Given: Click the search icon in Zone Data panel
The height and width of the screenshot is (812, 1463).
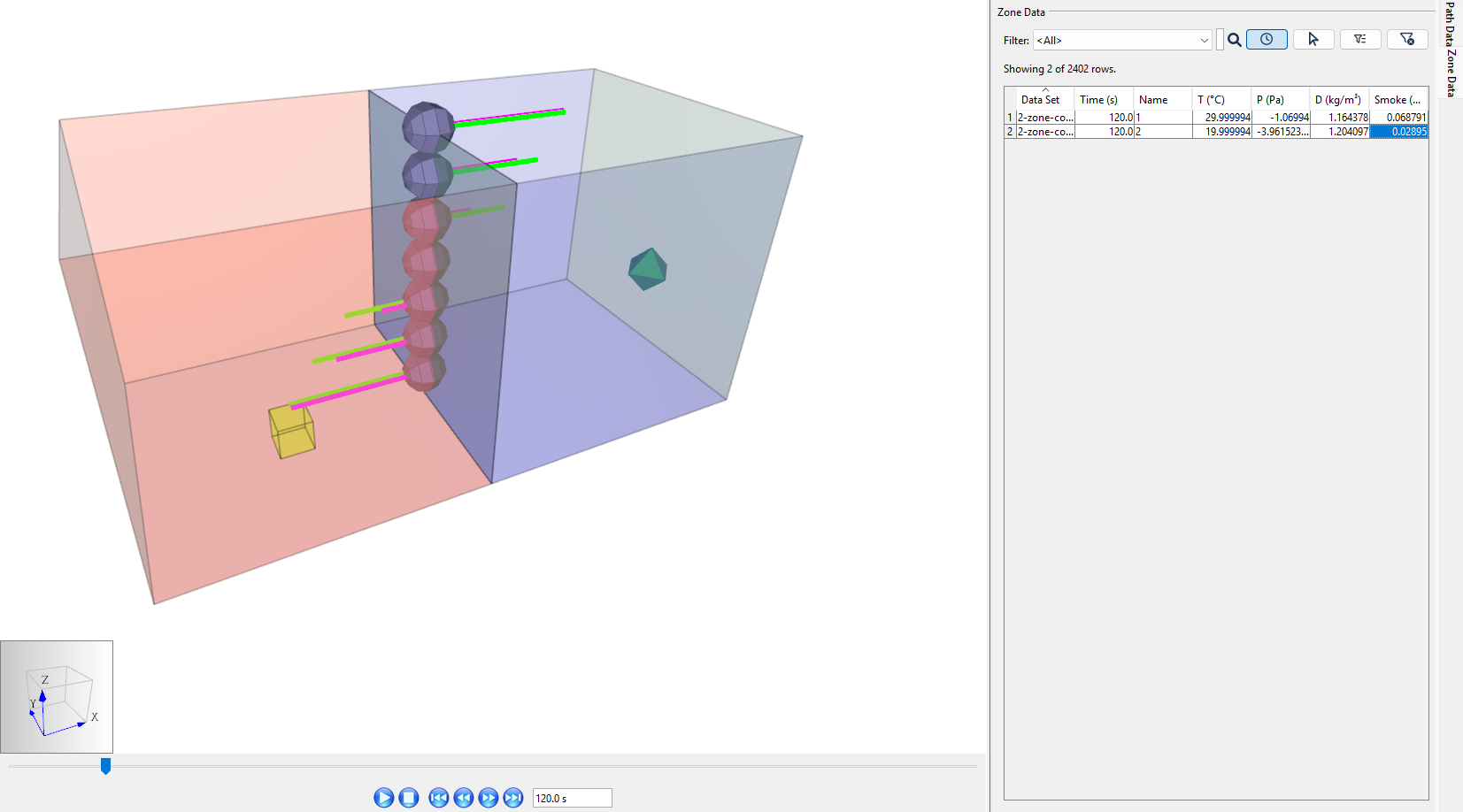Looking at the screenshot, I should point(1235,40).
